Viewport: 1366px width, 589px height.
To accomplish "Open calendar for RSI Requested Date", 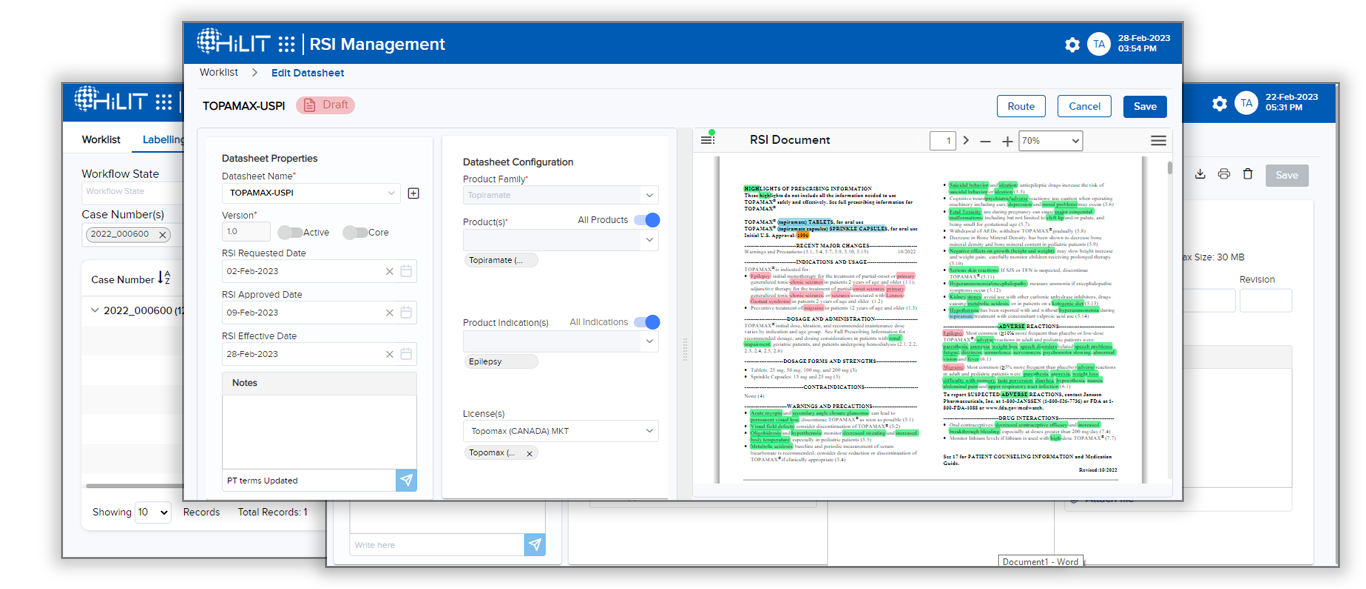I will [407, 271].
